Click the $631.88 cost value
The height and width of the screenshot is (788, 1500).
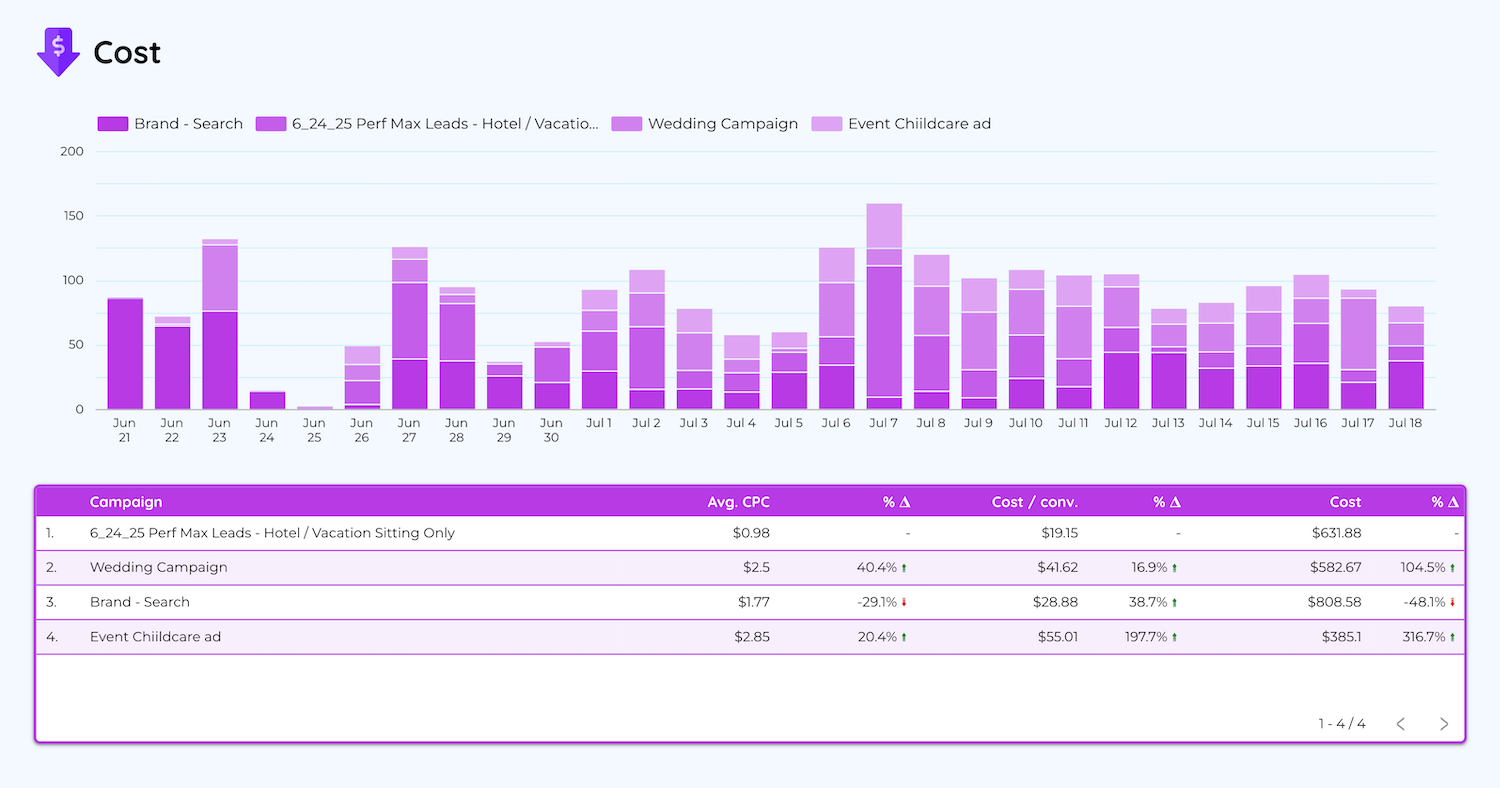coord(1336,533)
